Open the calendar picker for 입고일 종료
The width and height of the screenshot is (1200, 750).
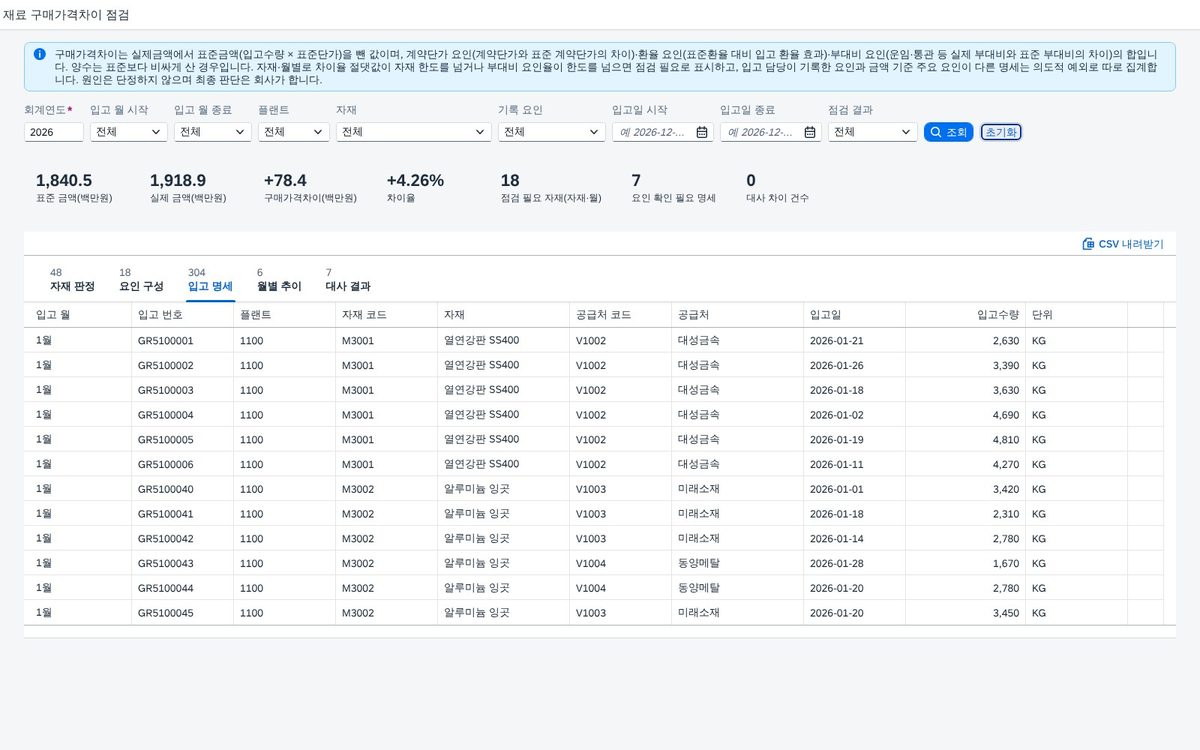pyautogui.click(x=810, y=132)
